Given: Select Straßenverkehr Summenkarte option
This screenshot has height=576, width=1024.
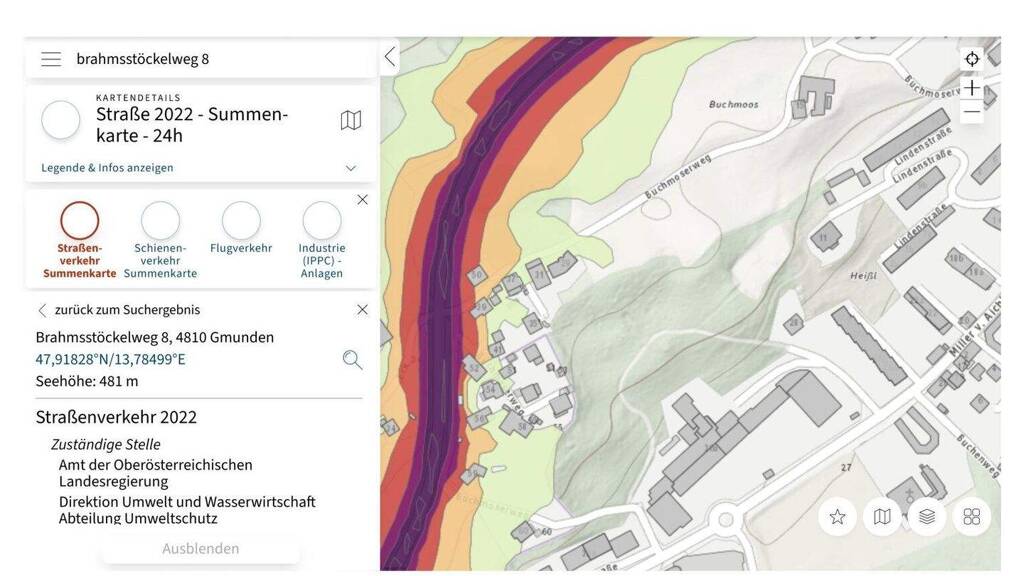Looking at the screenshot, I should tap(80, 221).
